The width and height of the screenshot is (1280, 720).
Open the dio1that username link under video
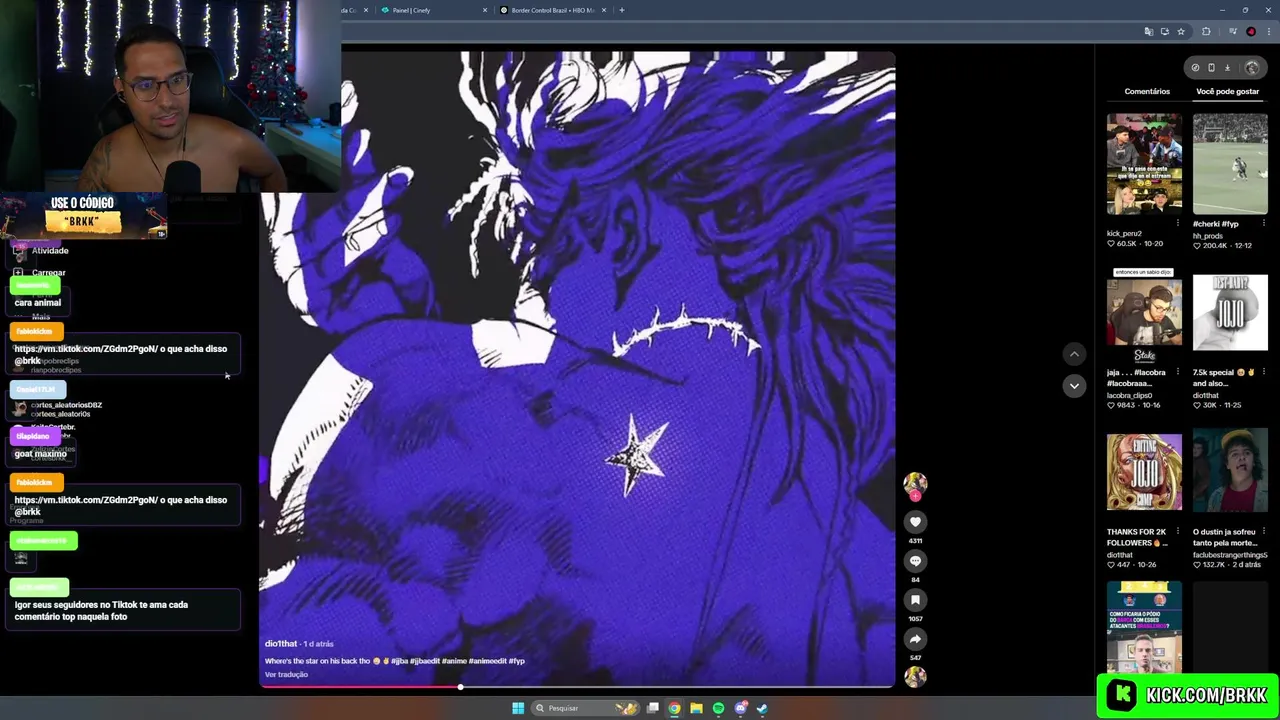282,644
